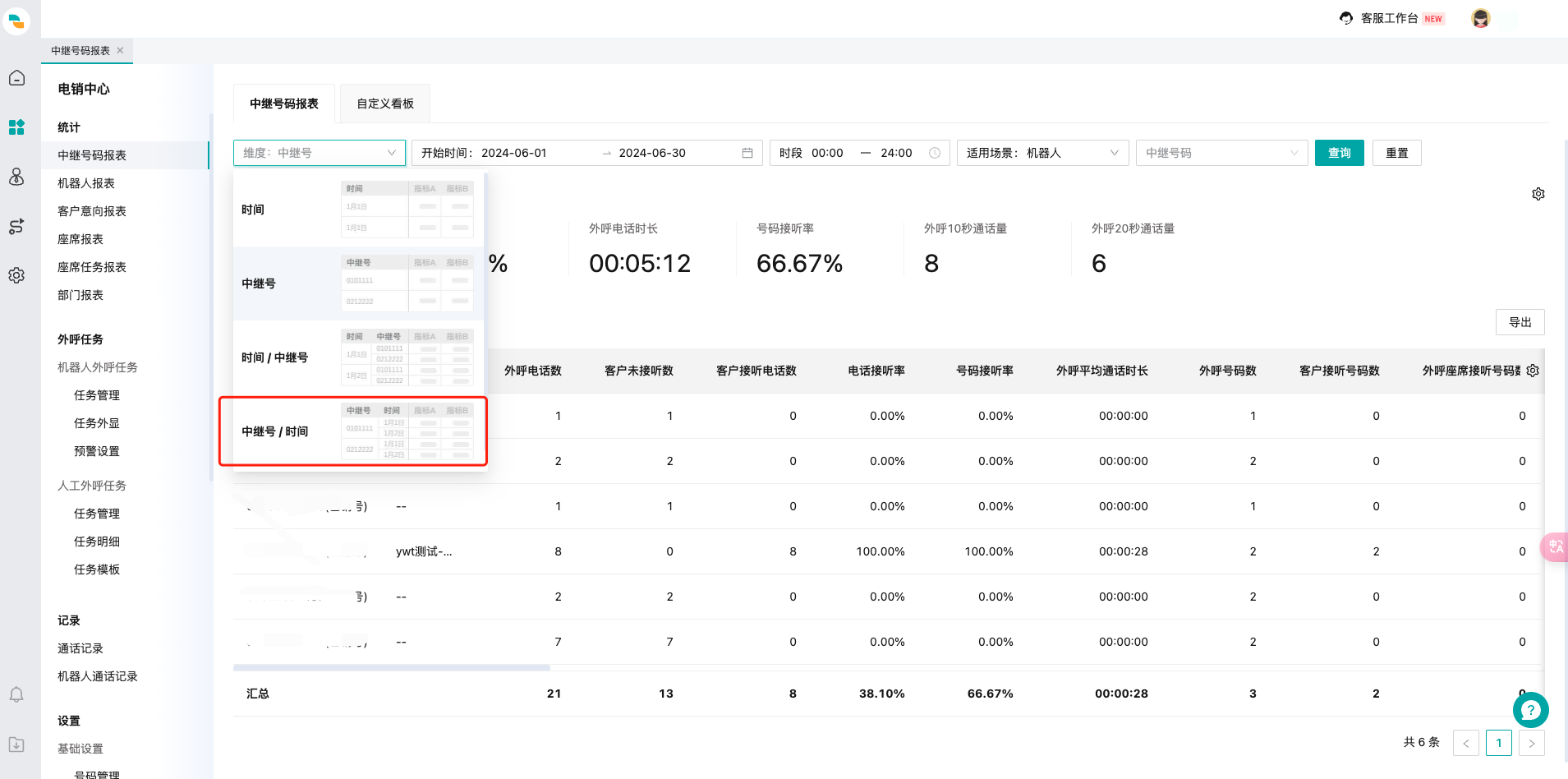Open the user avatar menu
This screenshot has width=1568, height=779.
1481,18
